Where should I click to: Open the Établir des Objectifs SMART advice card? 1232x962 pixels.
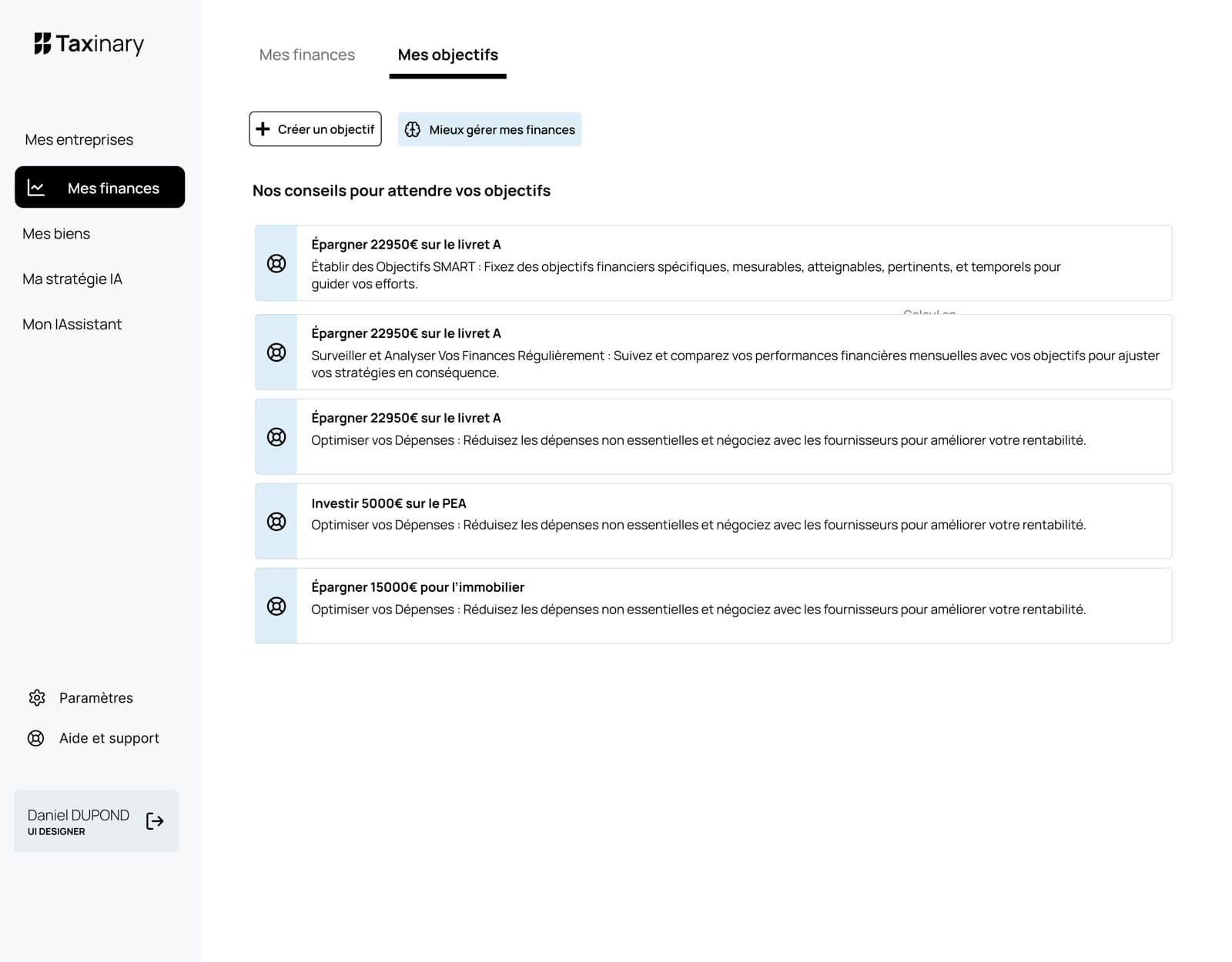click(714, 263)
